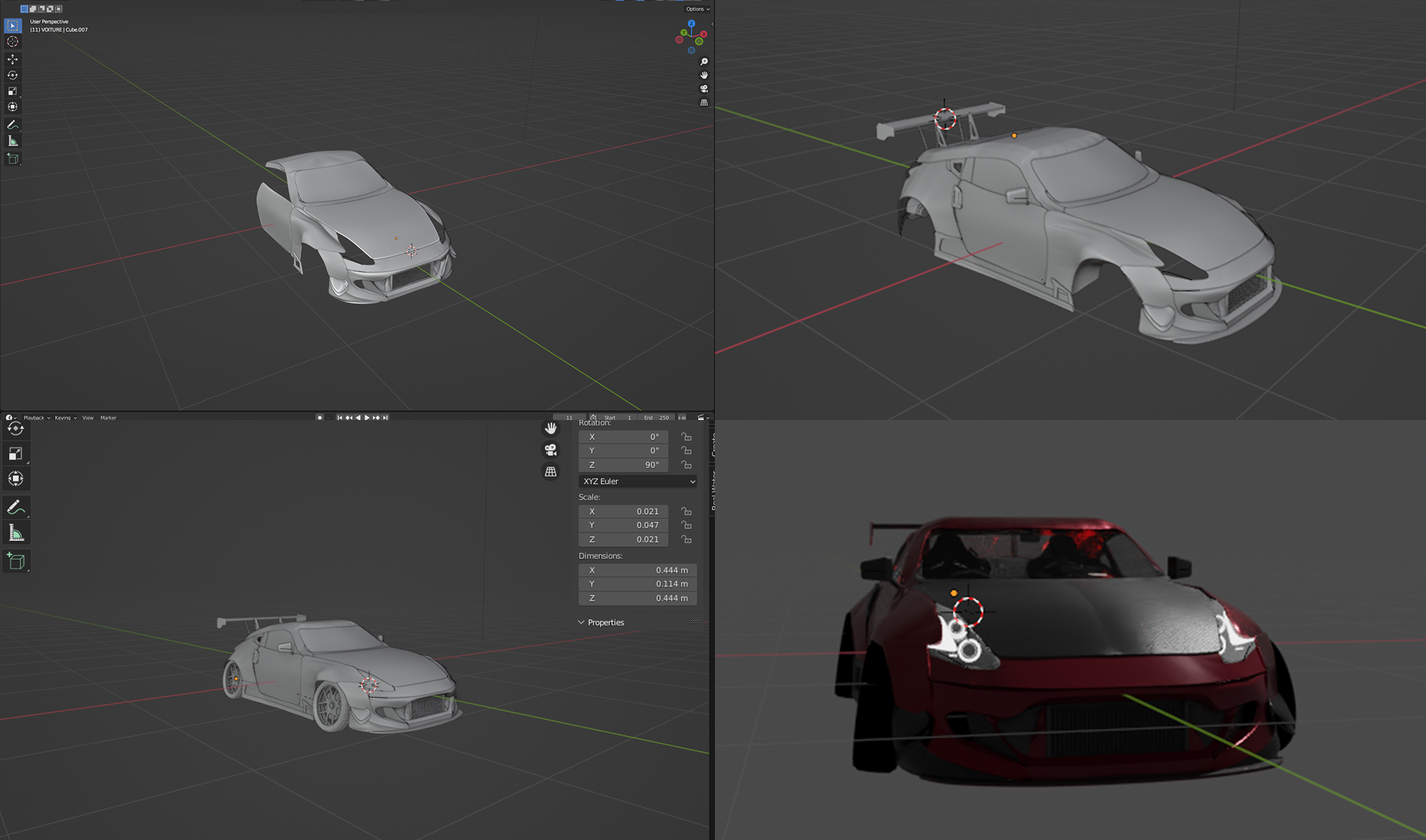Viewport: 1426px width, 840px height.
Task: Toggle camera view in top-left viewport
Action: coord(704,88)
